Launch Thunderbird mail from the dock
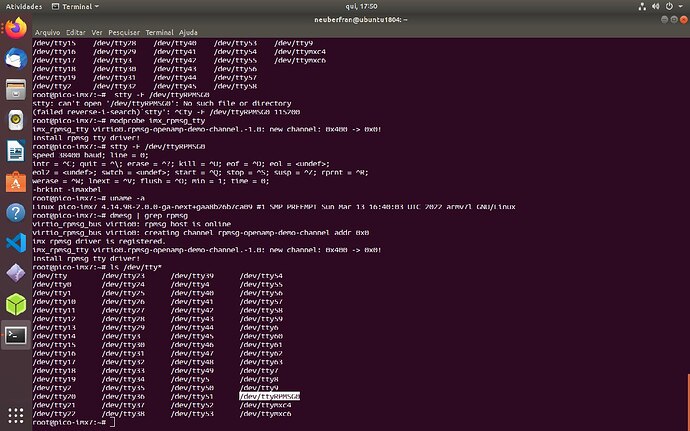 coord(15,60)
